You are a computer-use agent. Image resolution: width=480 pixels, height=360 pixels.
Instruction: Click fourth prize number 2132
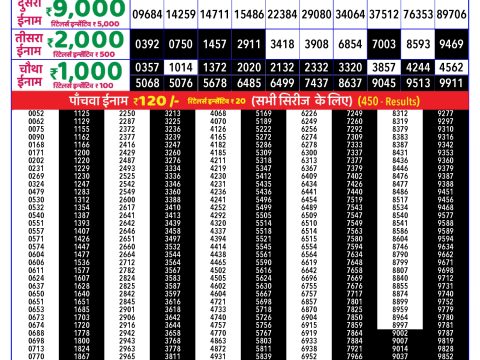coord(282,68)
